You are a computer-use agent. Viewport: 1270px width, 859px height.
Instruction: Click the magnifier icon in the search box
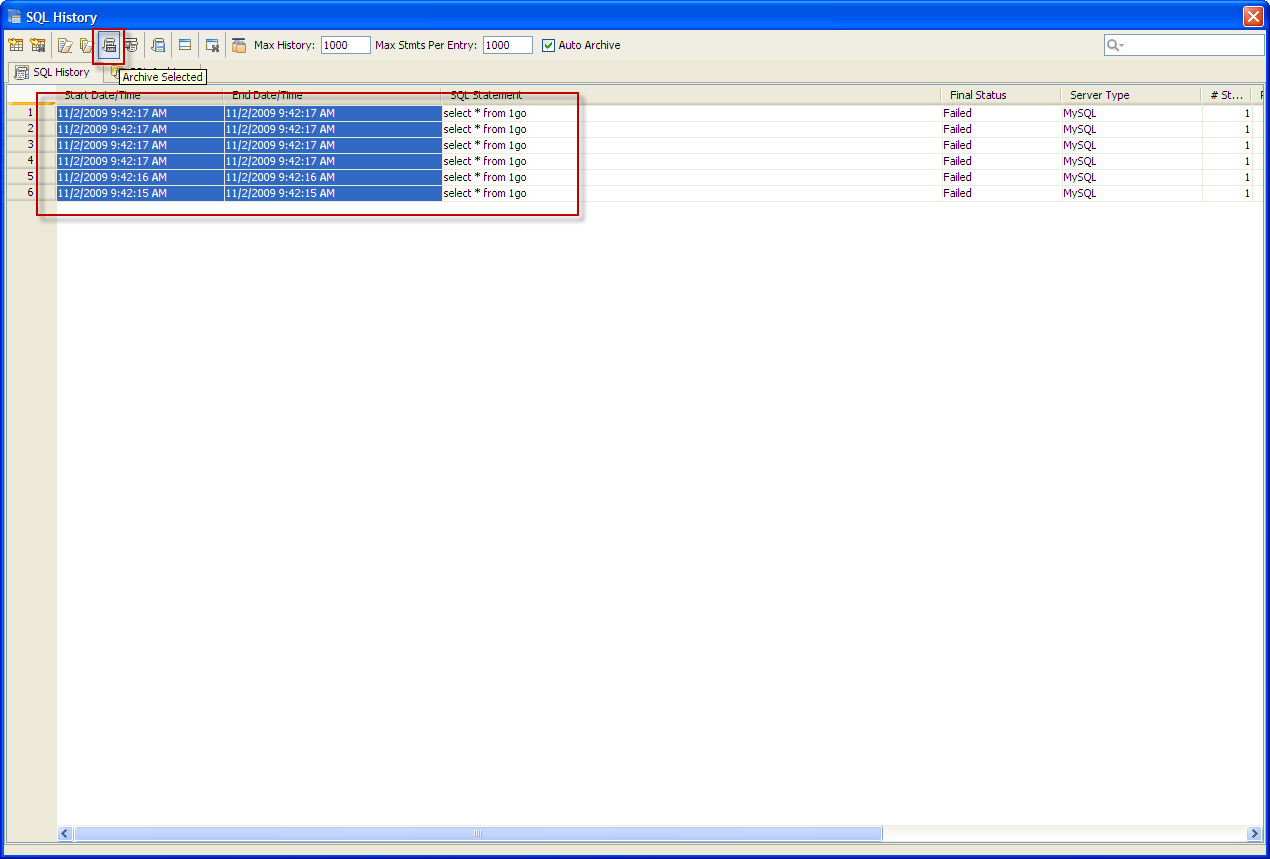tap(1112, 45)
